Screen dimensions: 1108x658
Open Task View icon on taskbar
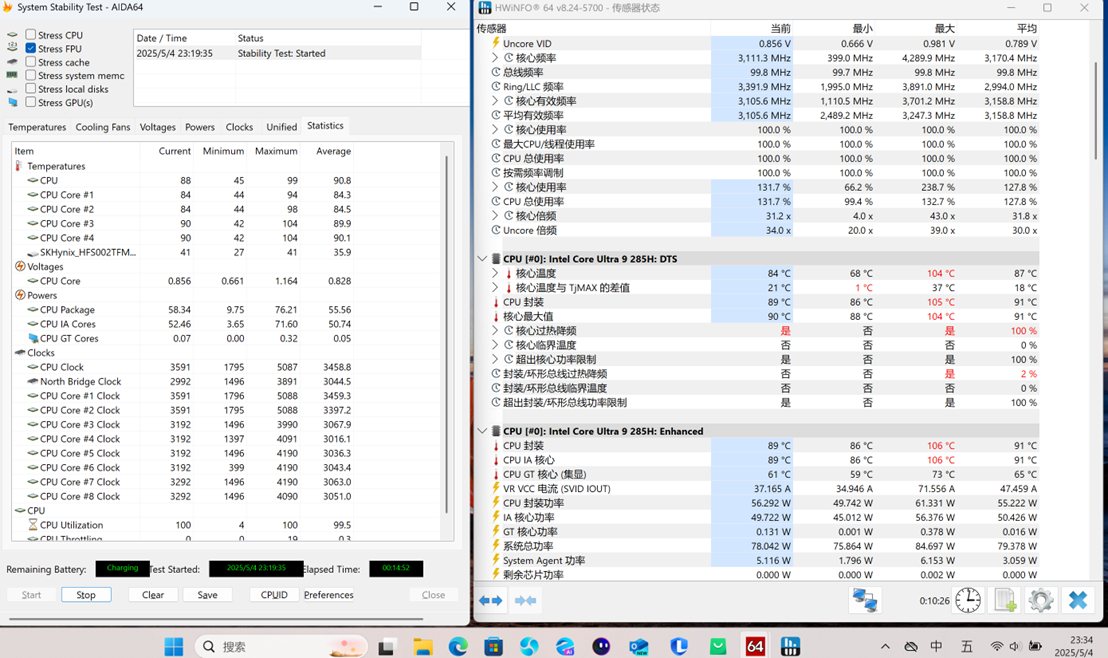[x=387, y=646]
